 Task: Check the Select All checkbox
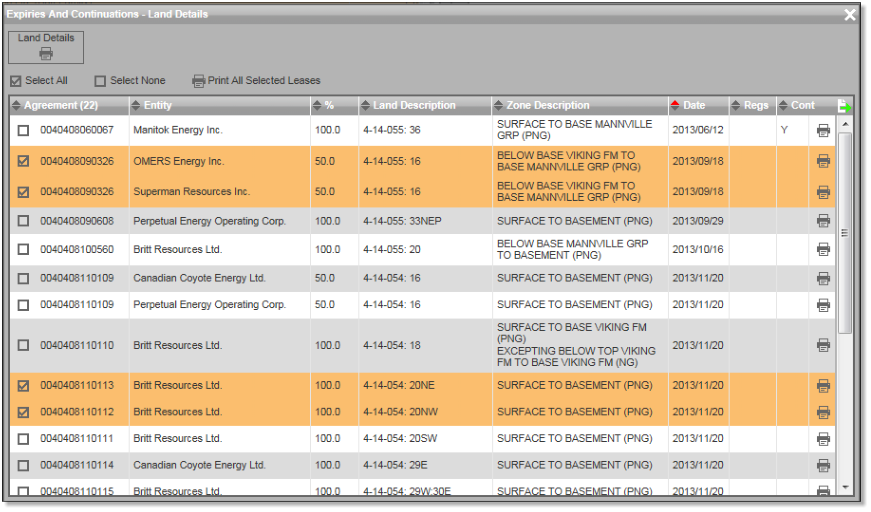point(16,81)
